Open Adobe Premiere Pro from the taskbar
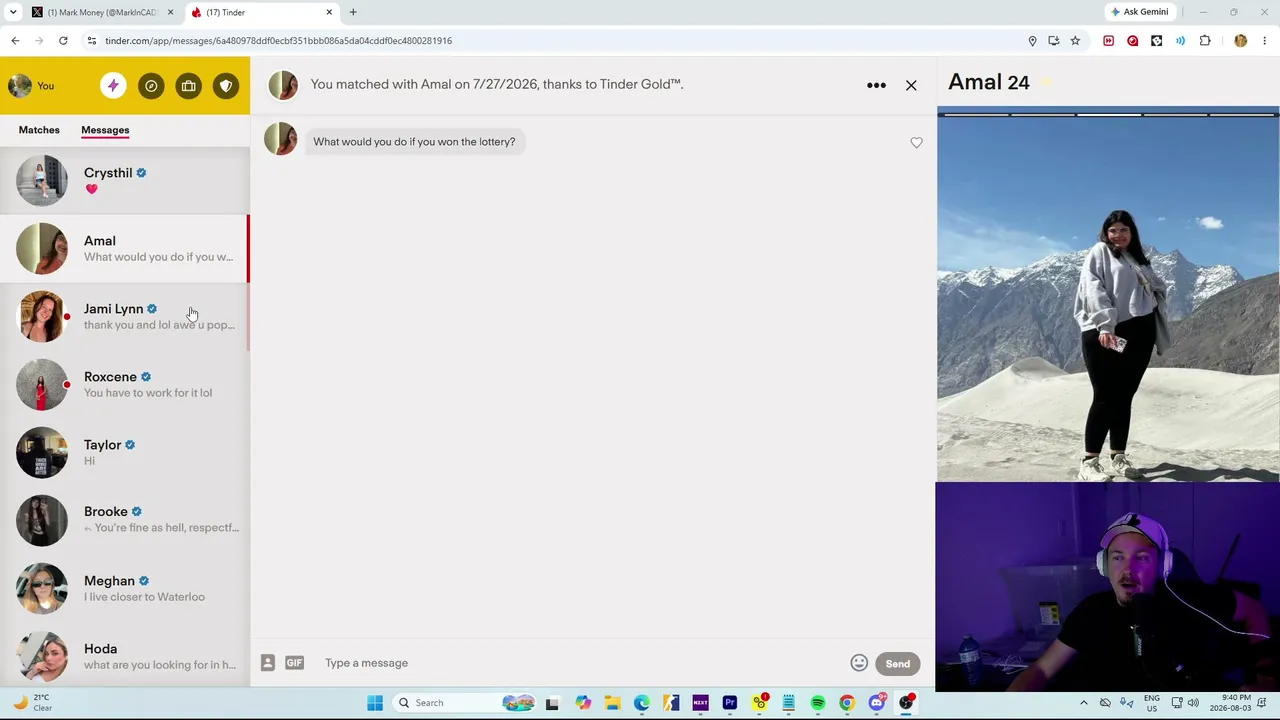Viewport: 1280px width, 720px height. point(730,703)
